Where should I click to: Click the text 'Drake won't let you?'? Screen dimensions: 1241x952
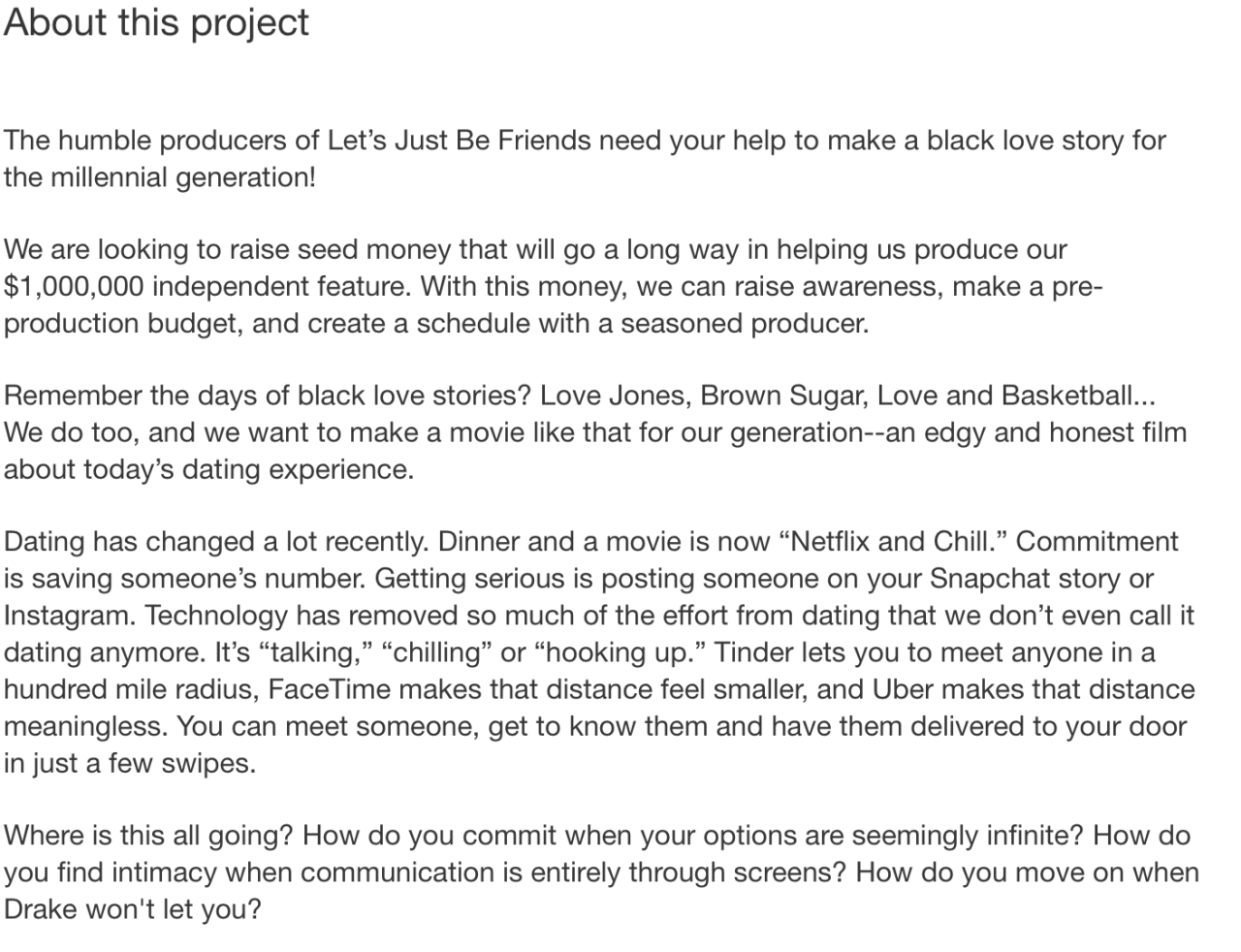tap(133, 909)
